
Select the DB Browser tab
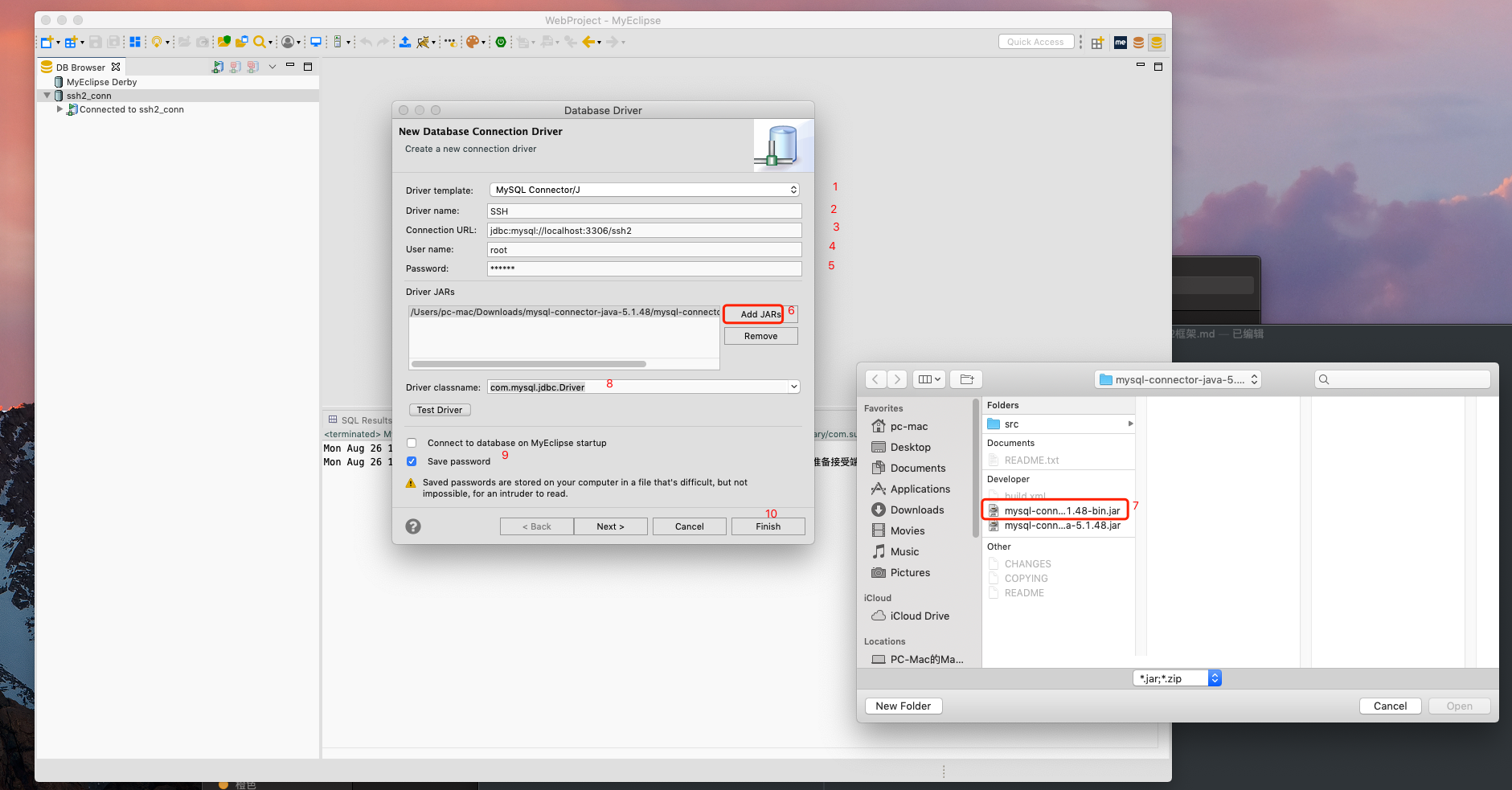pyautogui.click(x=80, y=68)
